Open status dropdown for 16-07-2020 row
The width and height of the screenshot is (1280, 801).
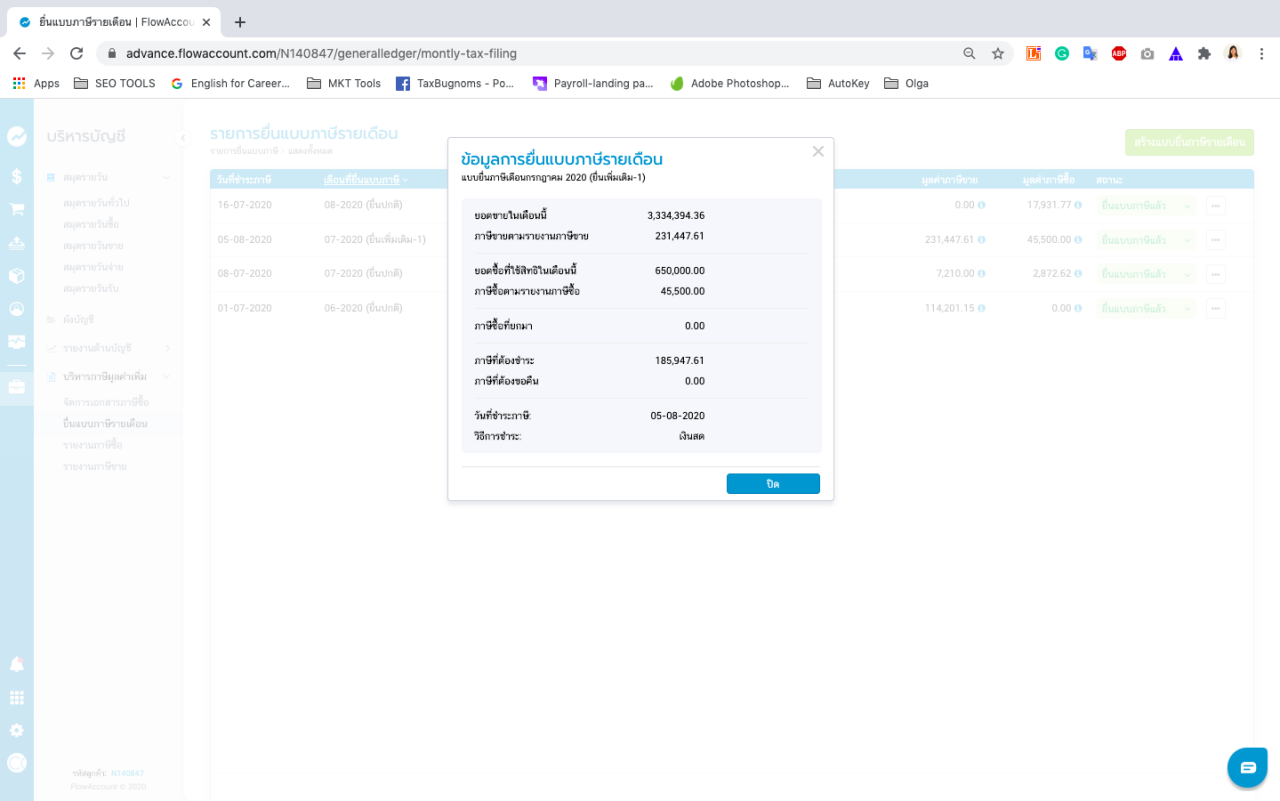[x=1146, y=205]
